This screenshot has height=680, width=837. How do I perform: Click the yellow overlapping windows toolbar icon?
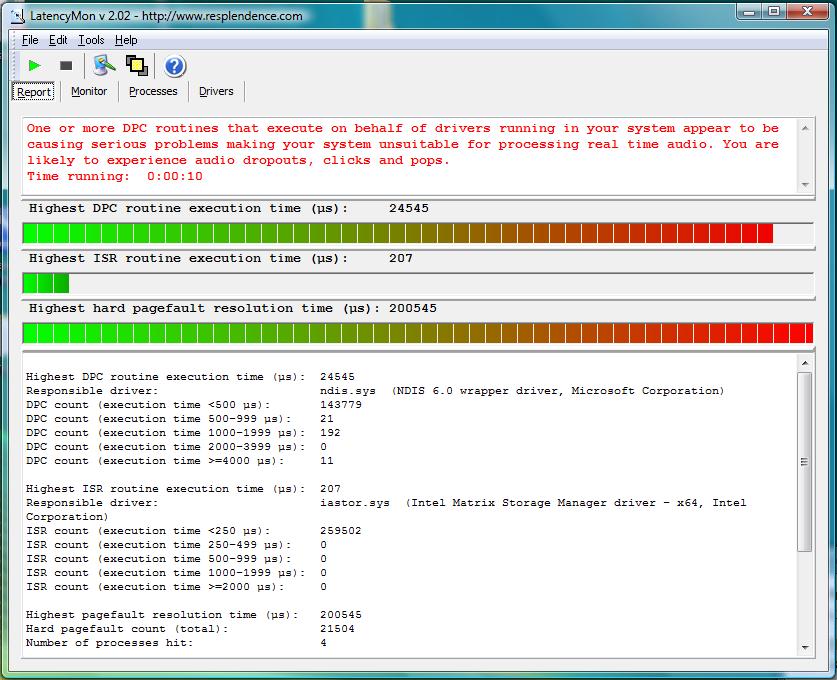click(137, 66)
